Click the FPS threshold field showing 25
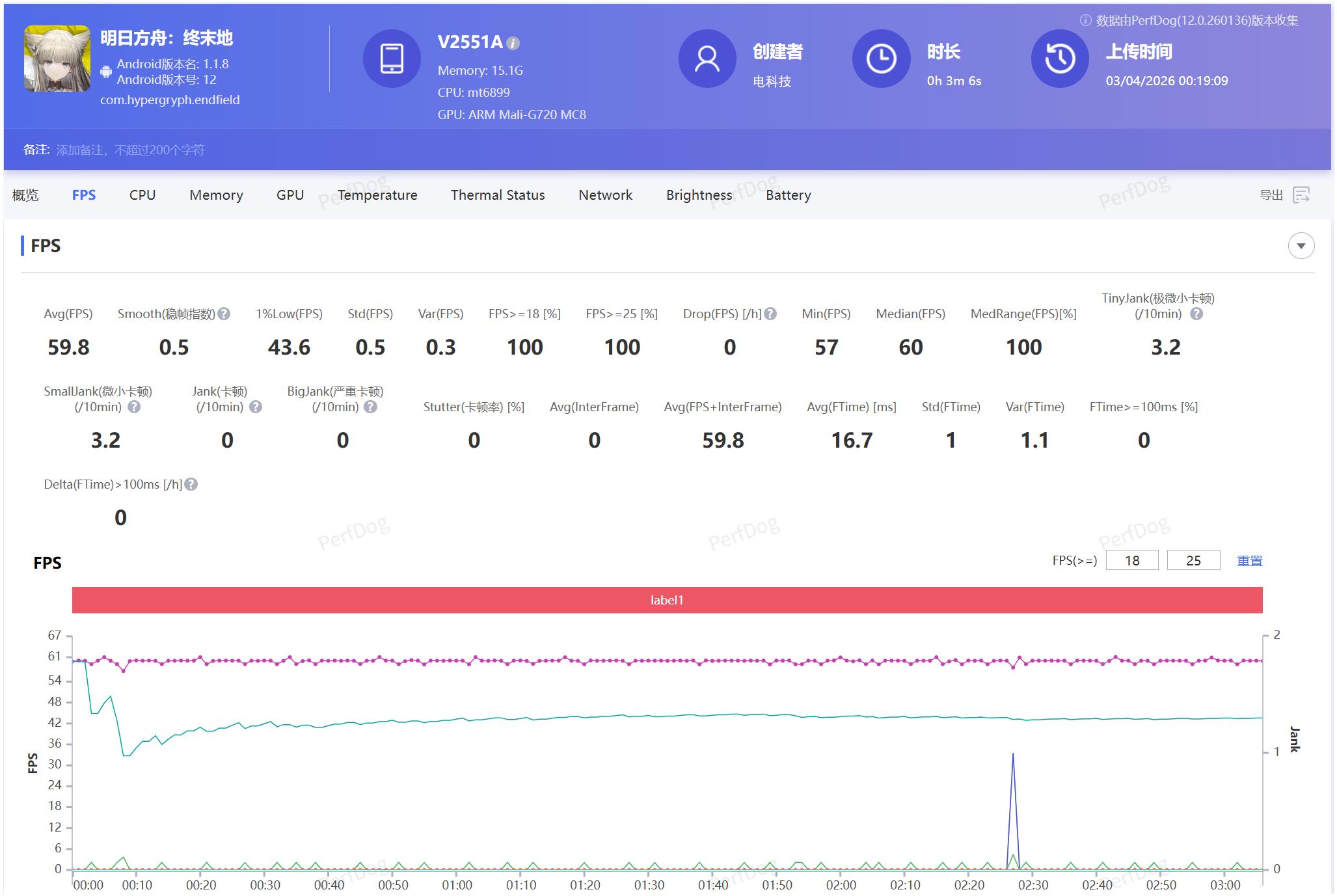 1193,561
